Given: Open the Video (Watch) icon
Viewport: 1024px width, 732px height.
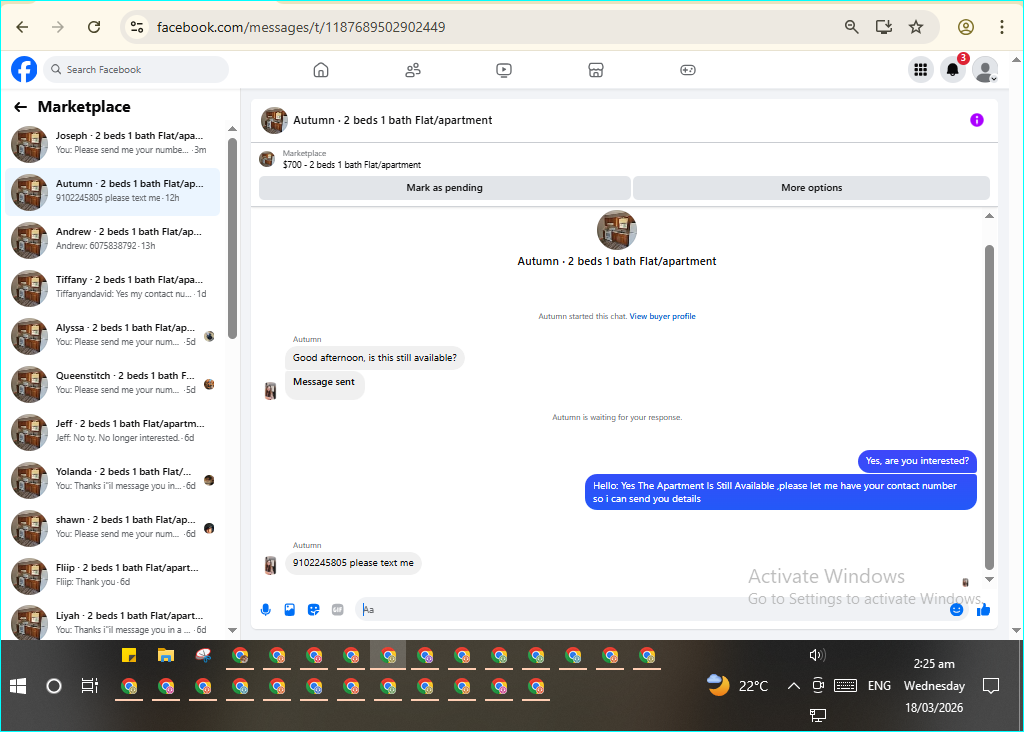Looking at the screenshot, I should click(x=504, y=70).
